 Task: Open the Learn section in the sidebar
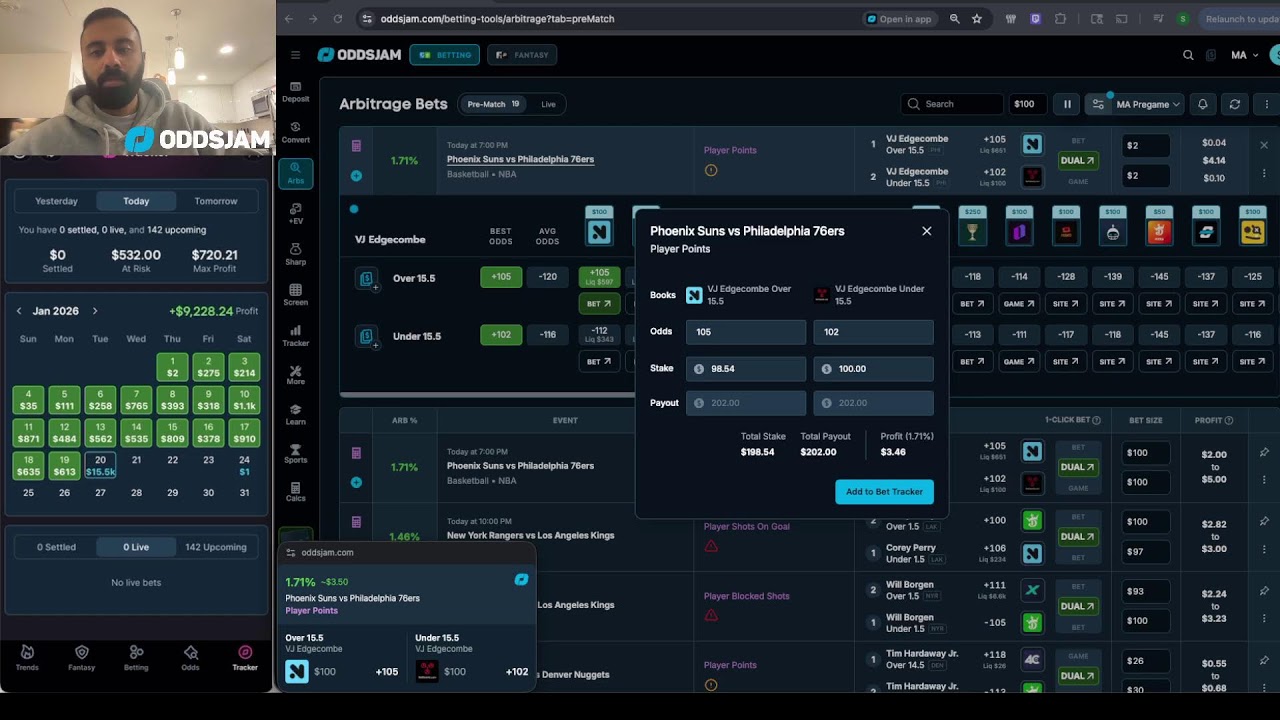(295, 415)
